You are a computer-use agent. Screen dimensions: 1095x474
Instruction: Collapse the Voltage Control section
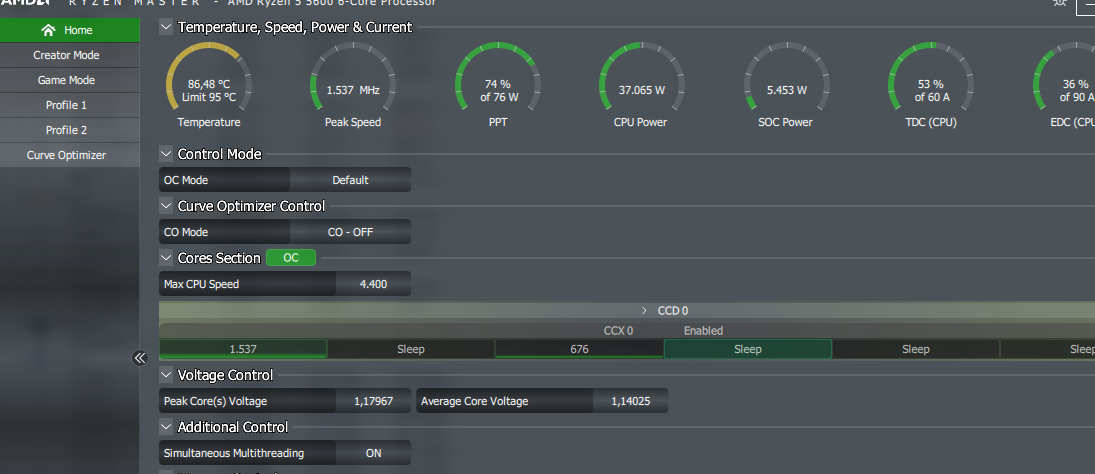coord(166,375)
